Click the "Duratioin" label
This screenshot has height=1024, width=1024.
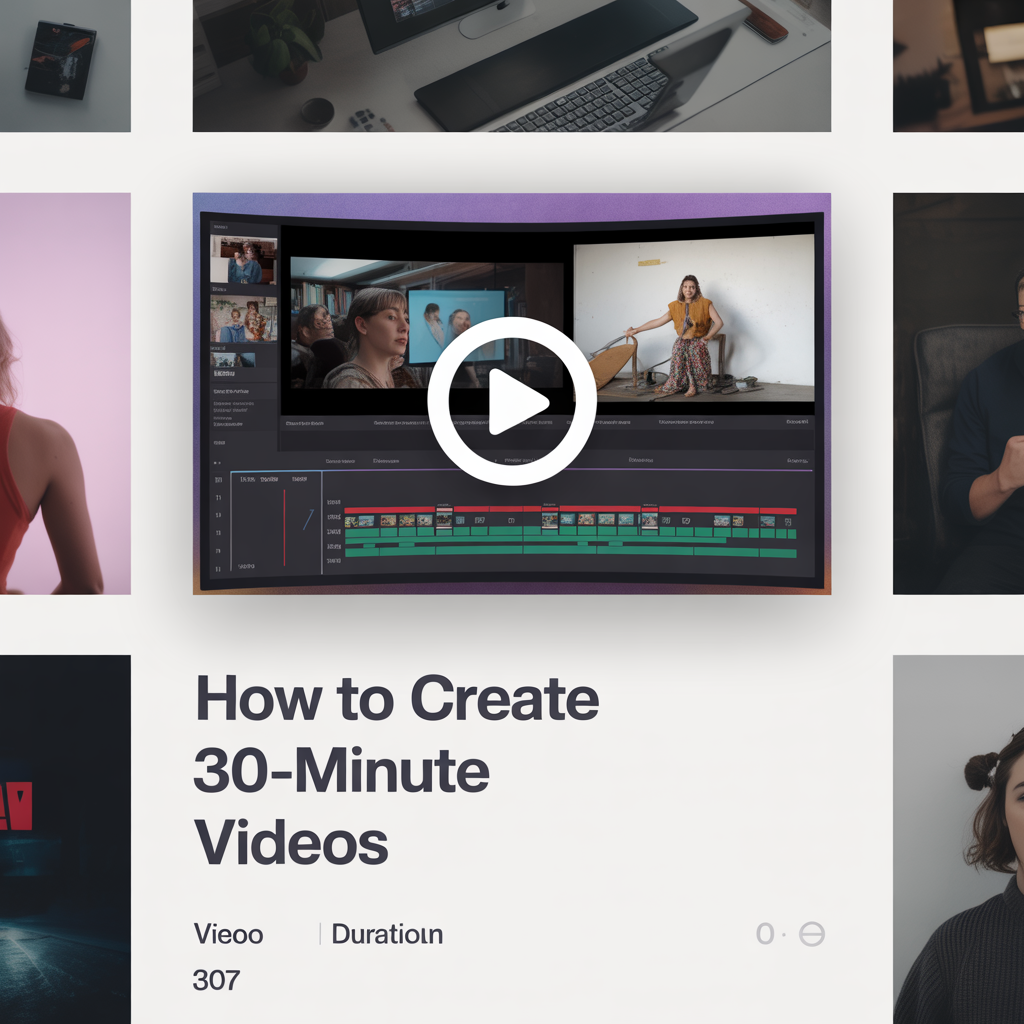387,935
